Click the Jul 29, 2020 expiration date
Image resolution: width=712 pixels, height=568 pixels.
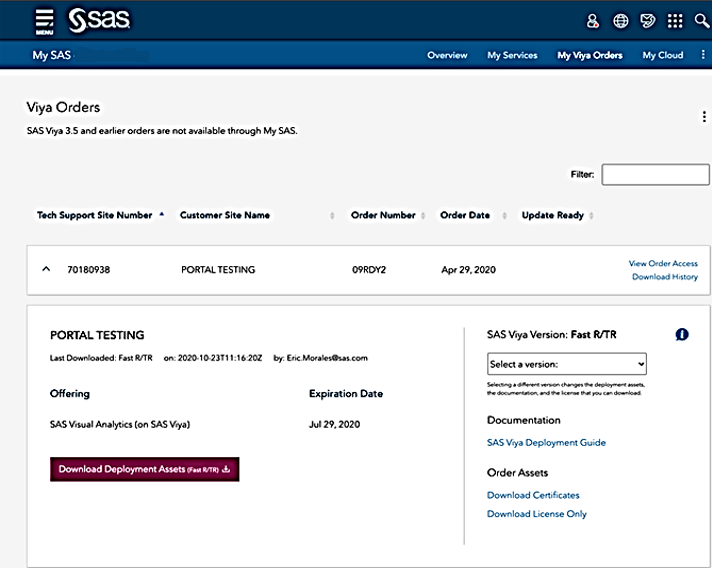point(334,425)
